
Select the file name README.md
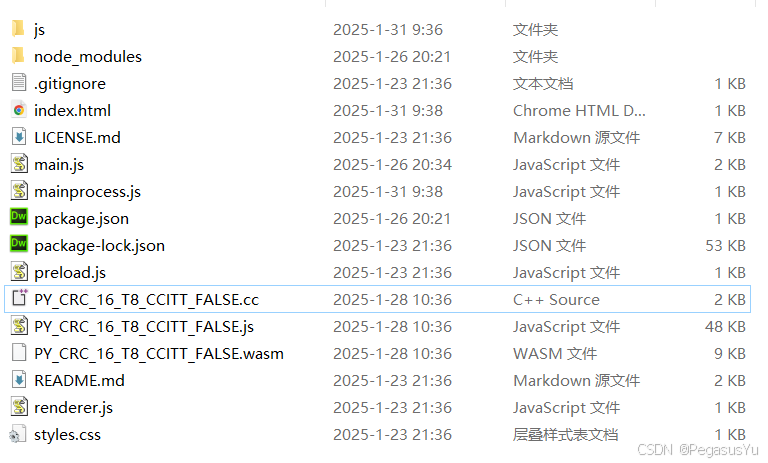click(x=79, y=381)
